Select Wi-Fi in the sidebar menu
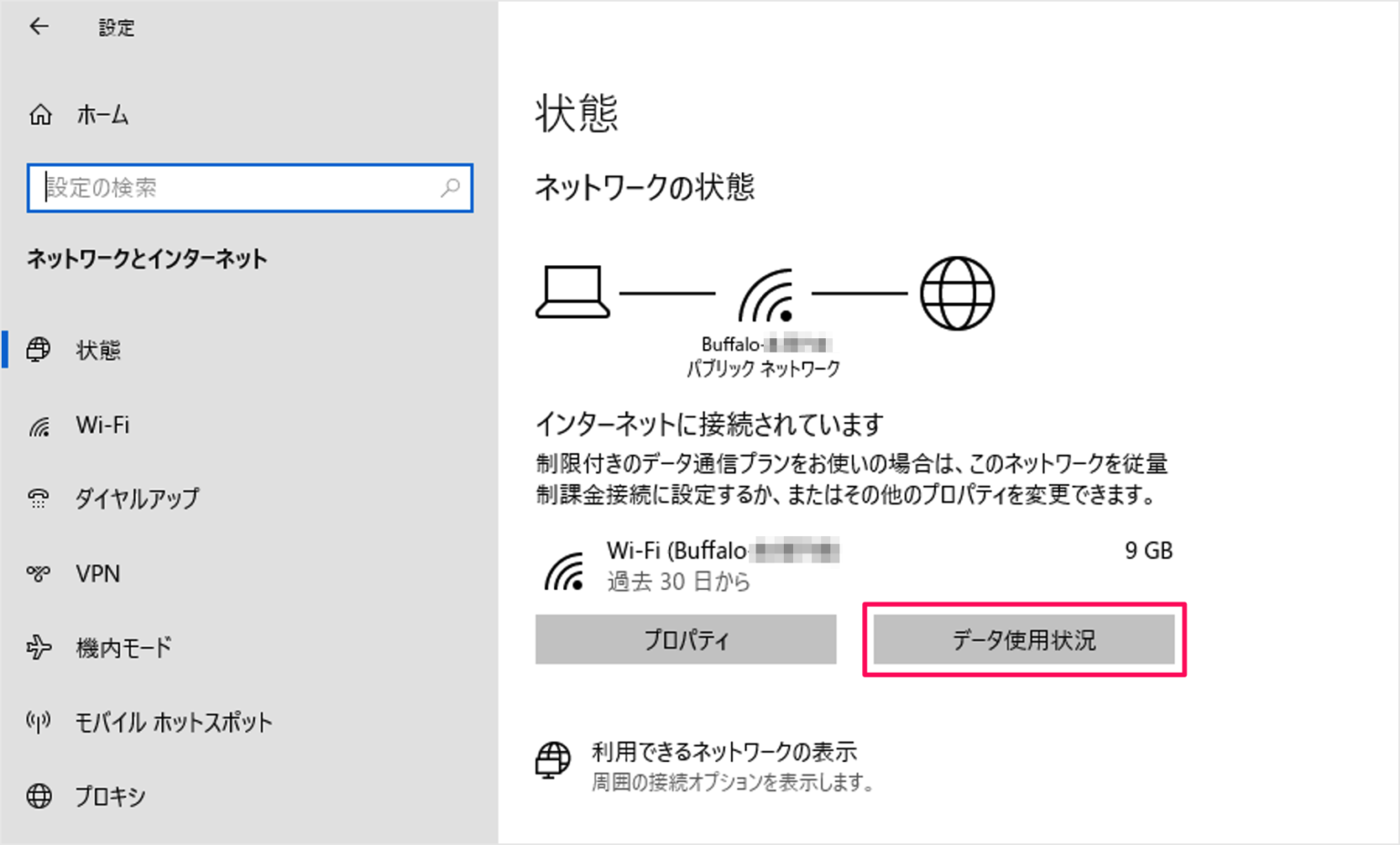 pyautogui.click(x=103, y=425)
